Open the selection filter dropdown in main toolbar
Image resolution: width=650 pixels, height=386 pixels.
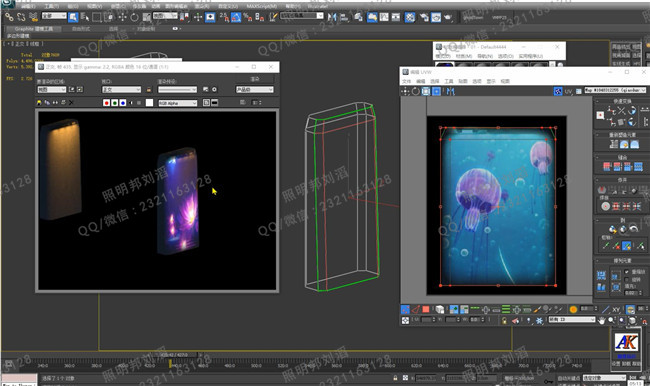[54, 16]
